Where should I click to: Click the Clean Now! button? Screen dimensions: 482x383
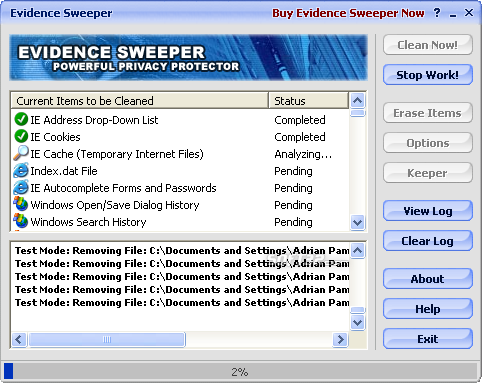point(428,45)
